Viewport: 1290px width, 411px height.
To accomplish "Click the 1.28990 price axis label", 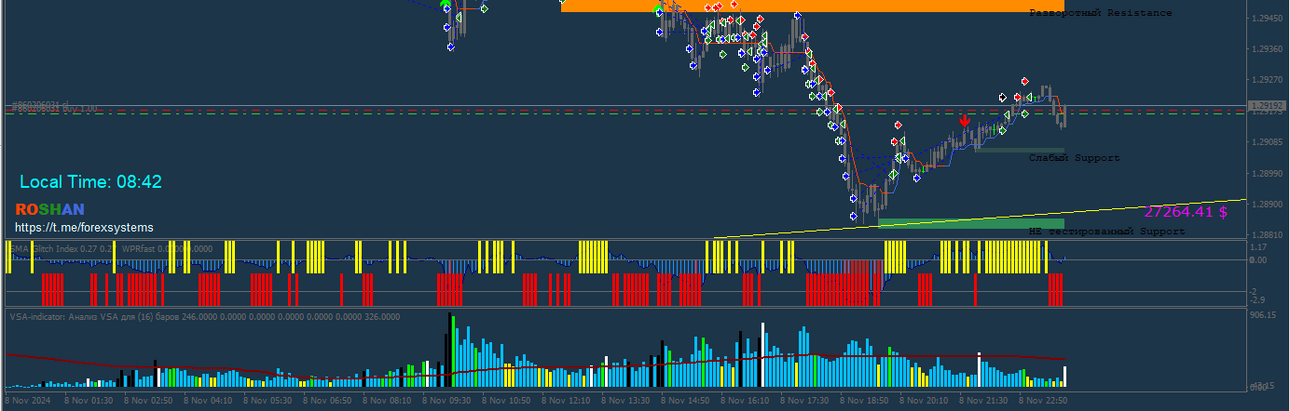I will coord(1267,173).
